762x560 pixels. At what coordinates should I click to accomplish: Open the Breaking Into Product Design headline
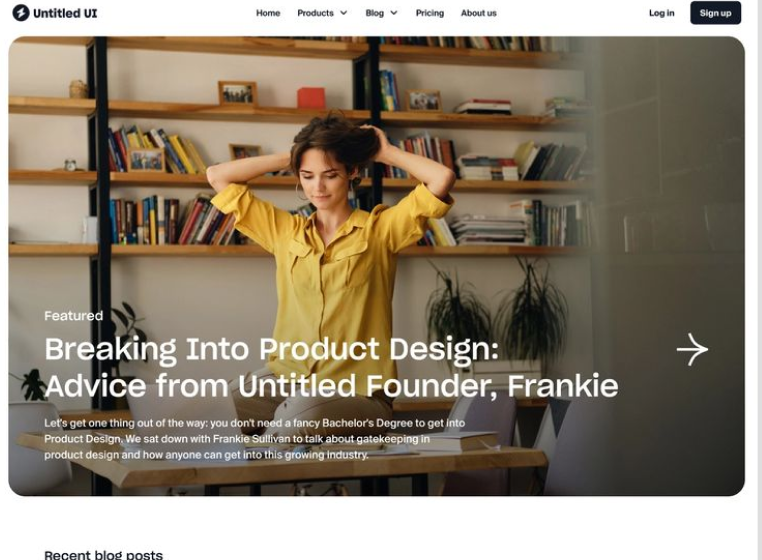pos(272,350)
